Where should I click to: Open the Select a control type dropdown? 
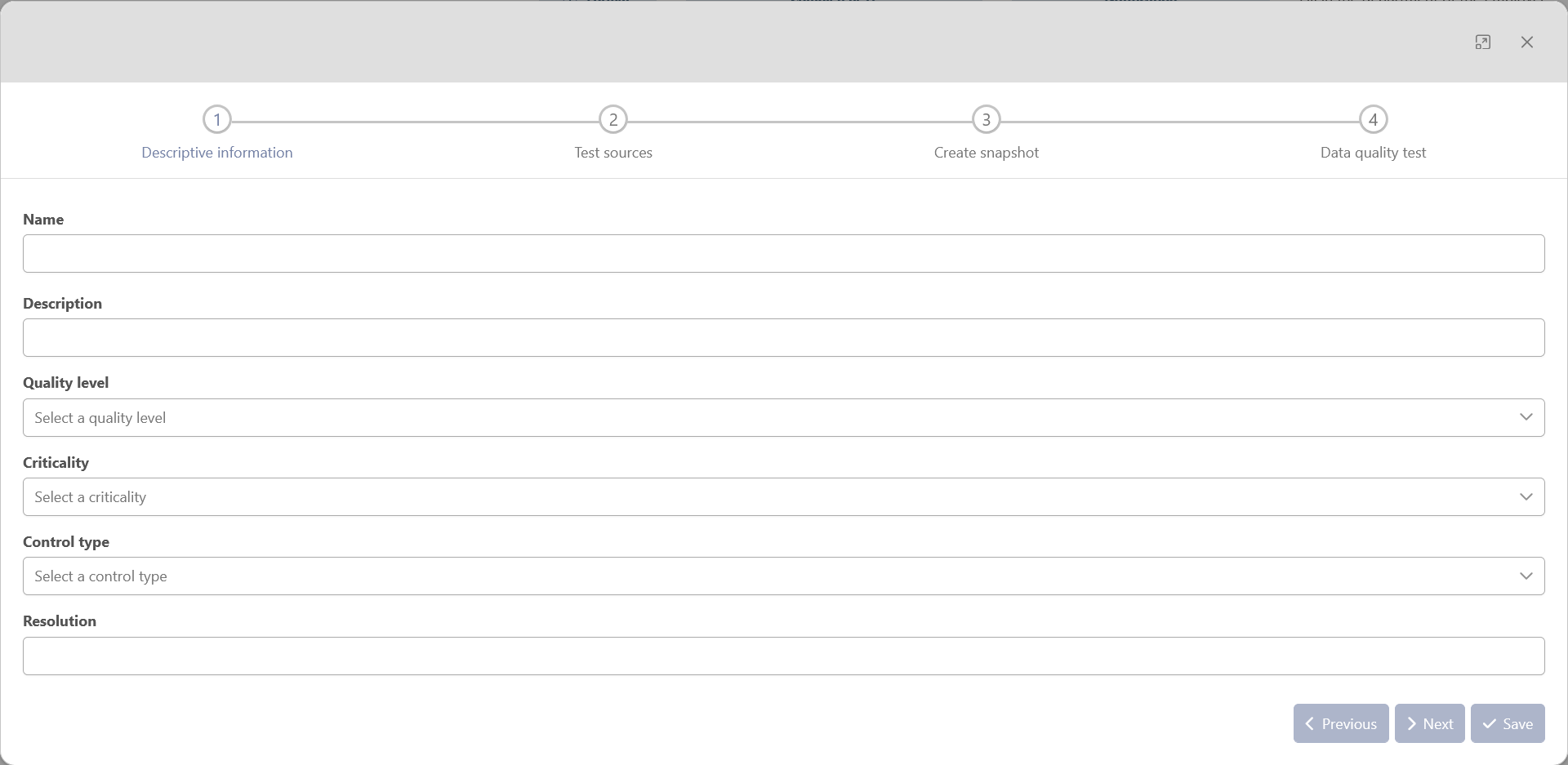click(x=784, y=576)
